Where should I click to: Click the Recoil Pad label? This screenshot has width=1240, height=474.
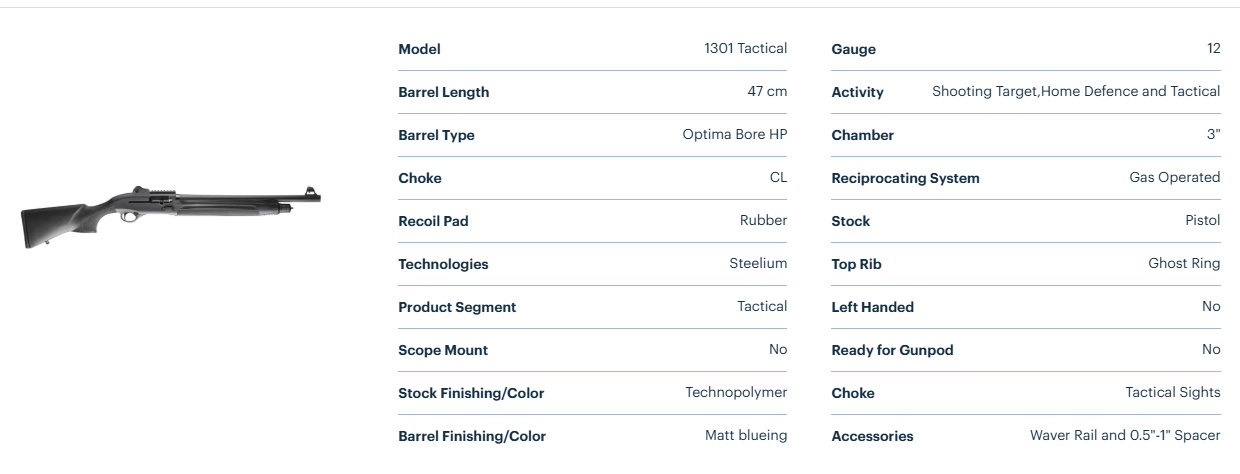[x=433, y=221]
